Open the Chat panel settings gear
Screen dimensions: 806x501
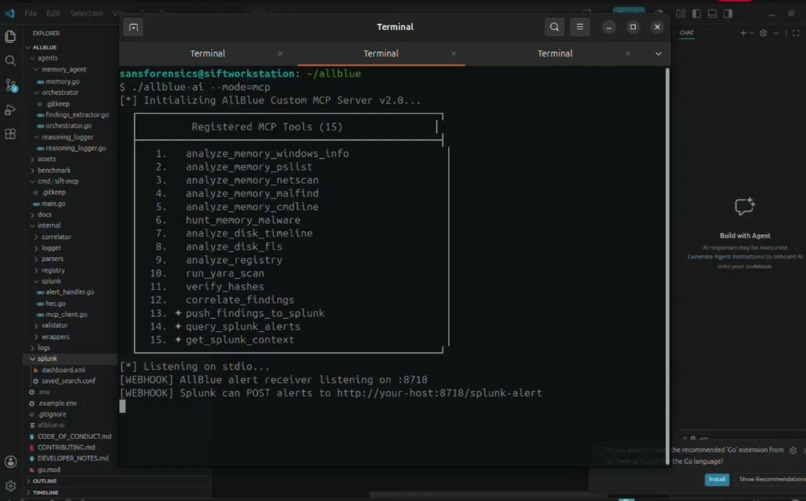click(x=763, y=33)
